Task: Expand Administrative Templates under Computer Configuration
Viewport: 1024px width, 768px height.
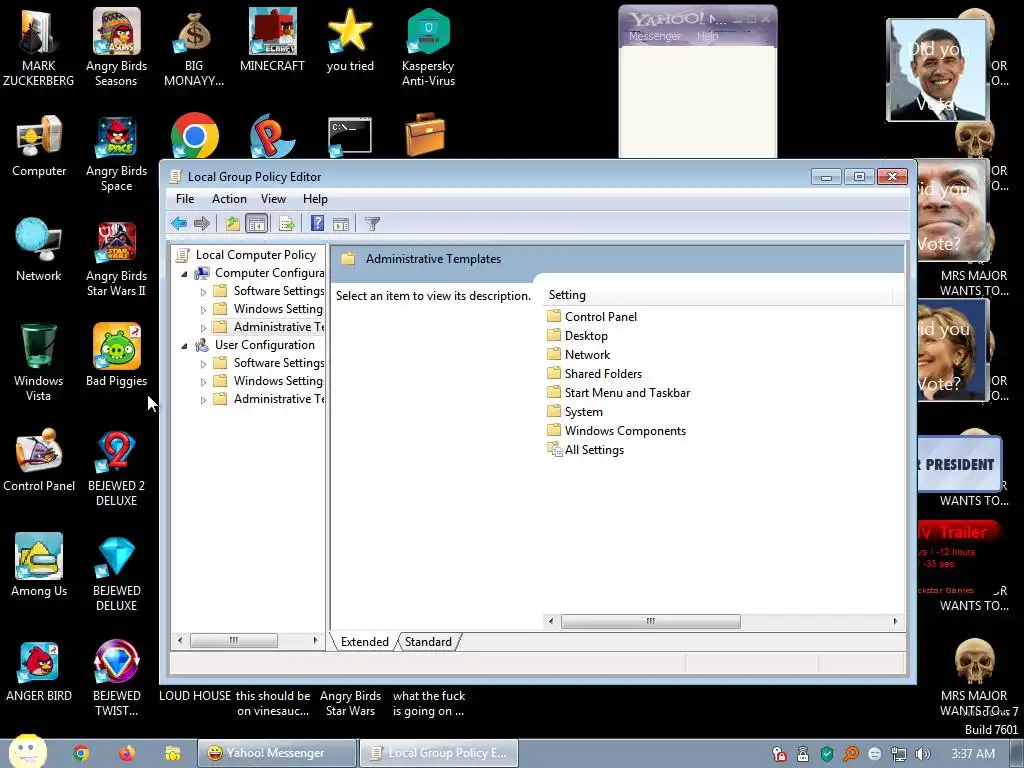Action: 203,328
